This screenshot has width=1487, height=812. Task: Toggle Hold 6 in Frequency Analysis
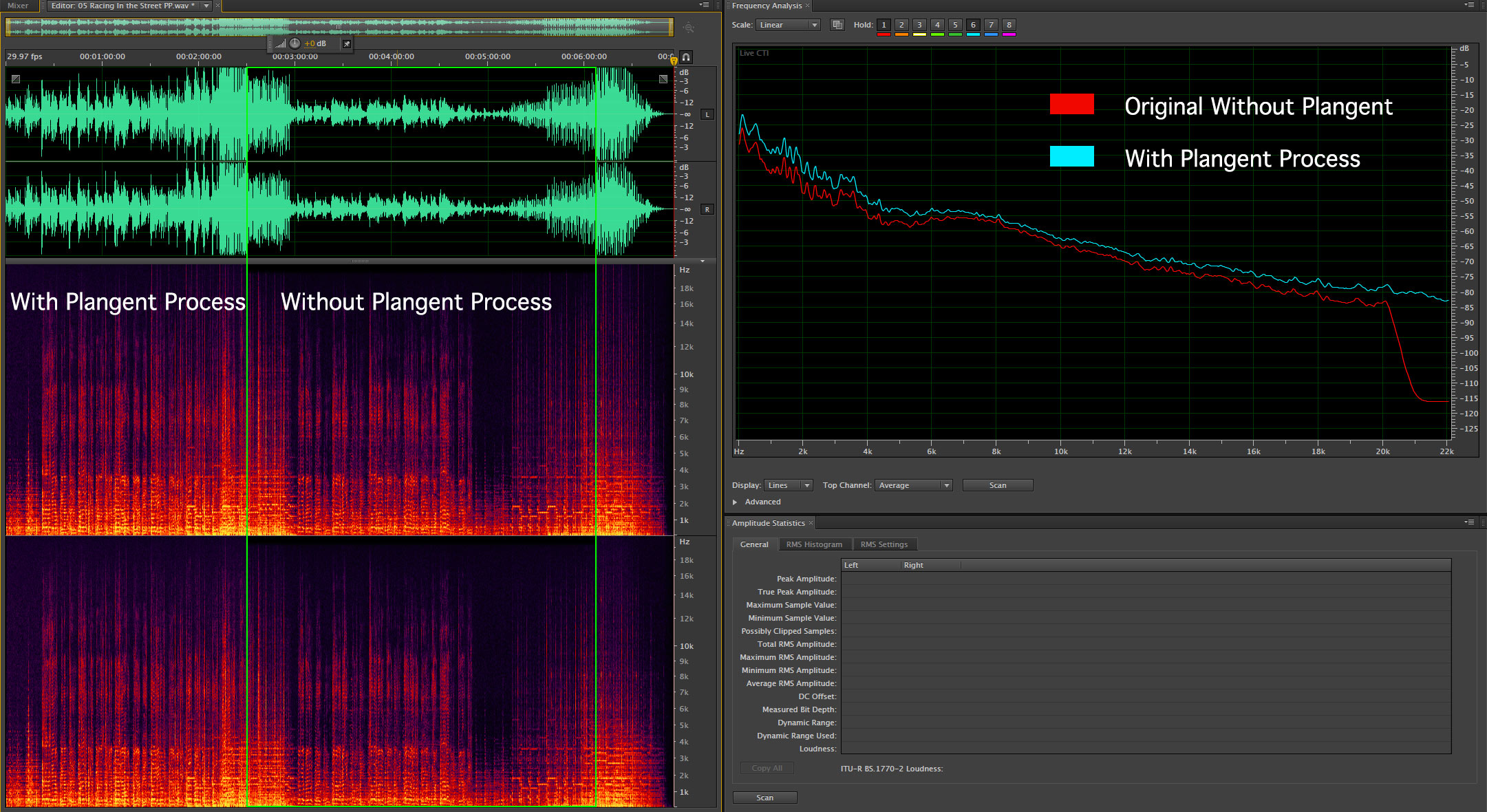click(x=974, y=25)
